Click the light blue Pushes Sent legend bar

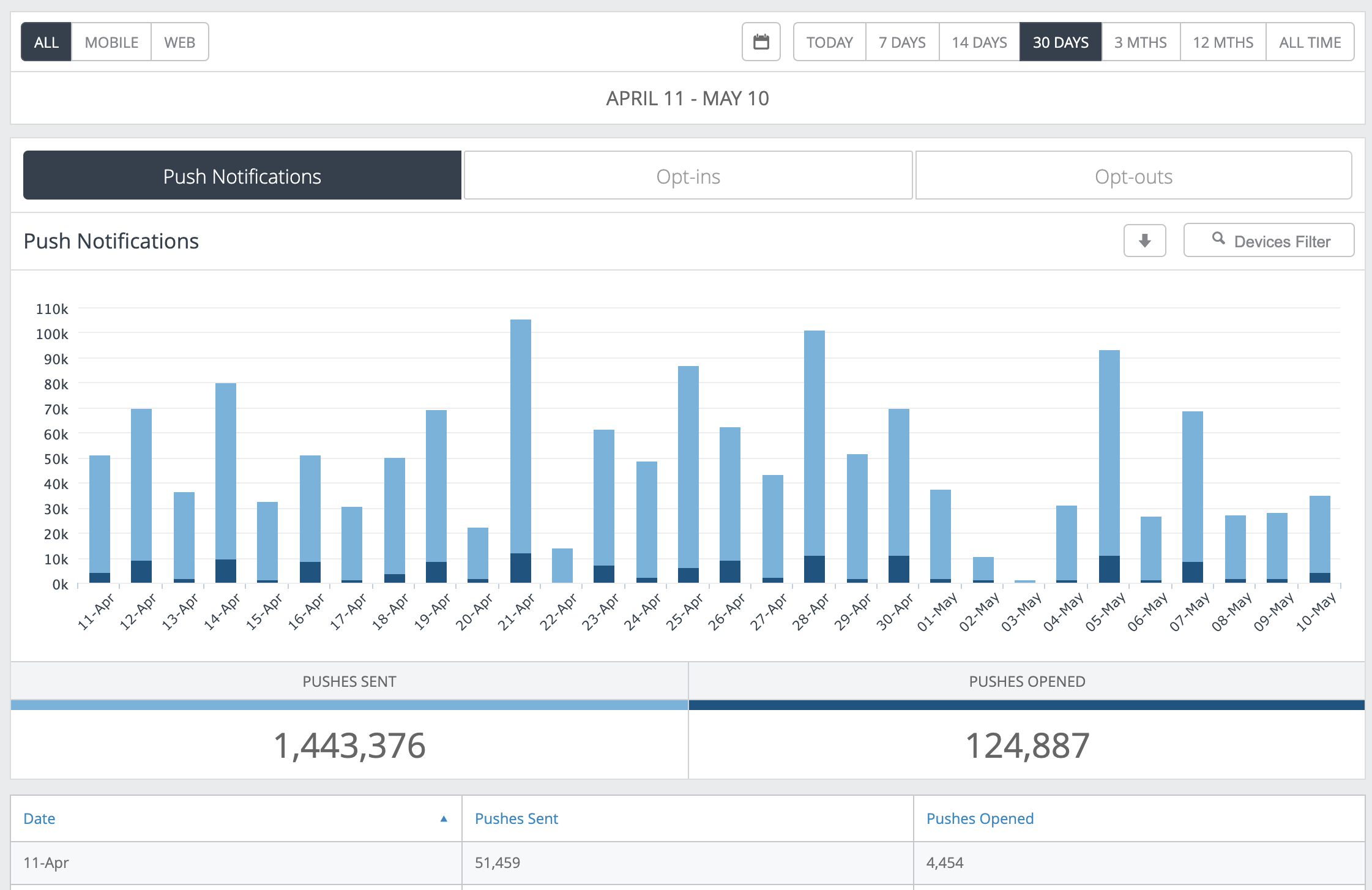click(x=349, y=705)
